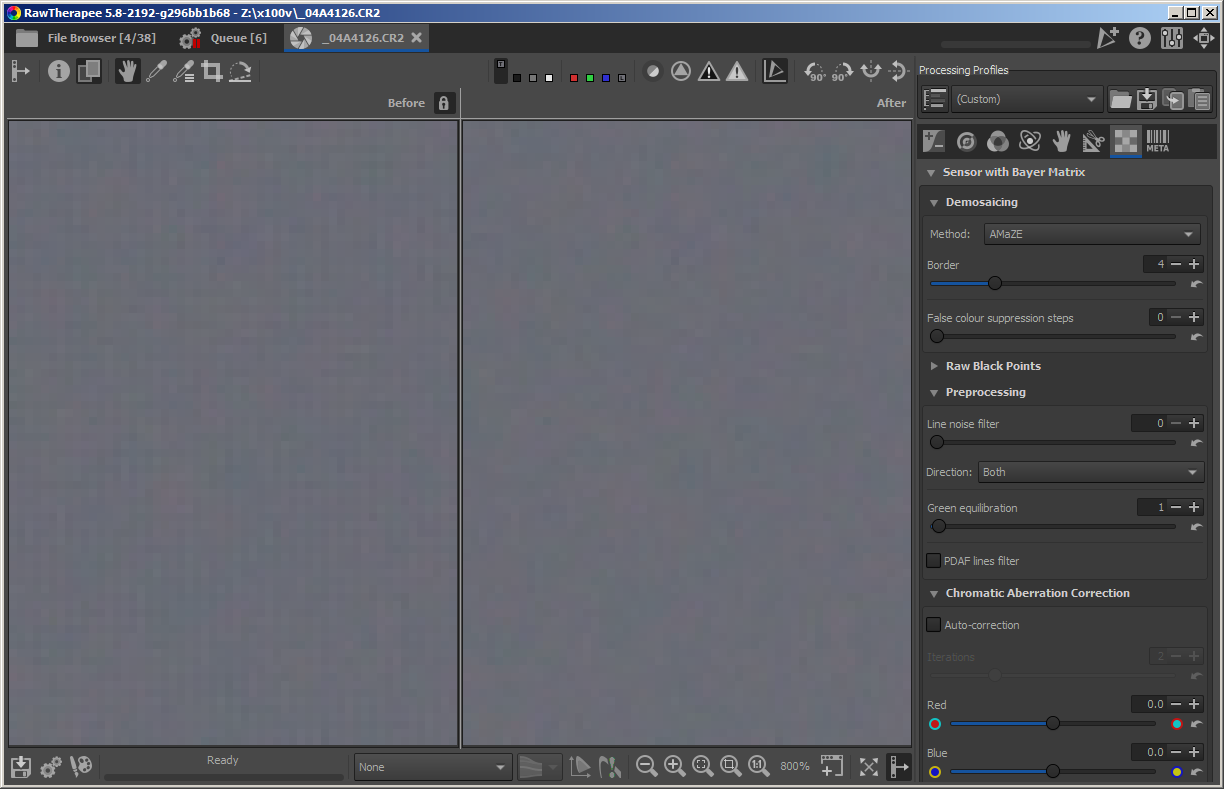1224x789 pixels.
Task: Save the current processing profile
Action: pos(1147,99)
